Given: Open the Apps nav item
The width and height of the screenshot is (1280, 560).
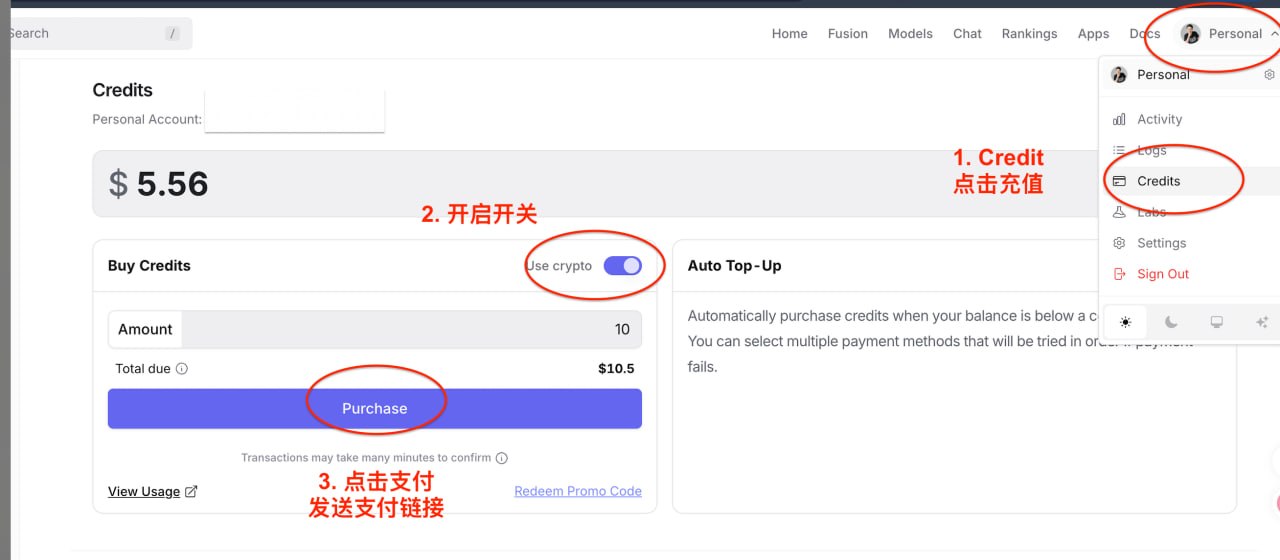Looking at the screenshot, I should [1093, 33].
